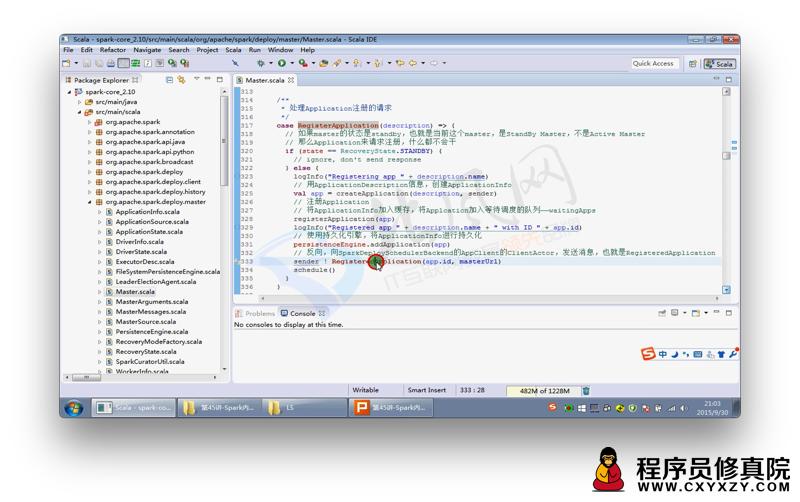Click the Run External Tools icon
Screen dimensions: 800x502
pos(303,63)
